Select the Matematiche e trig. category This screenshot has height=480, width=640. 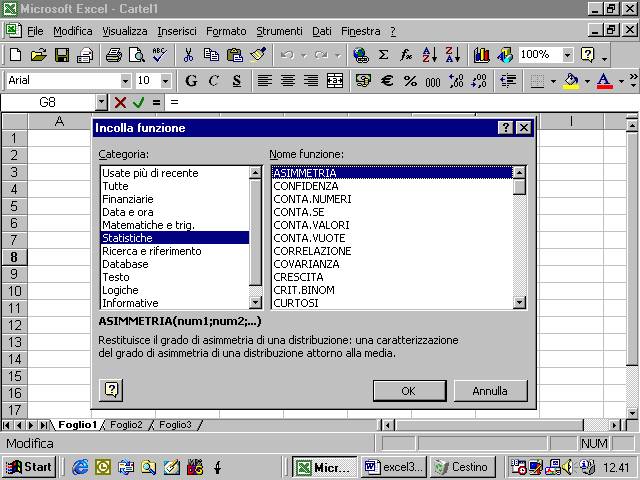point(174,225)
